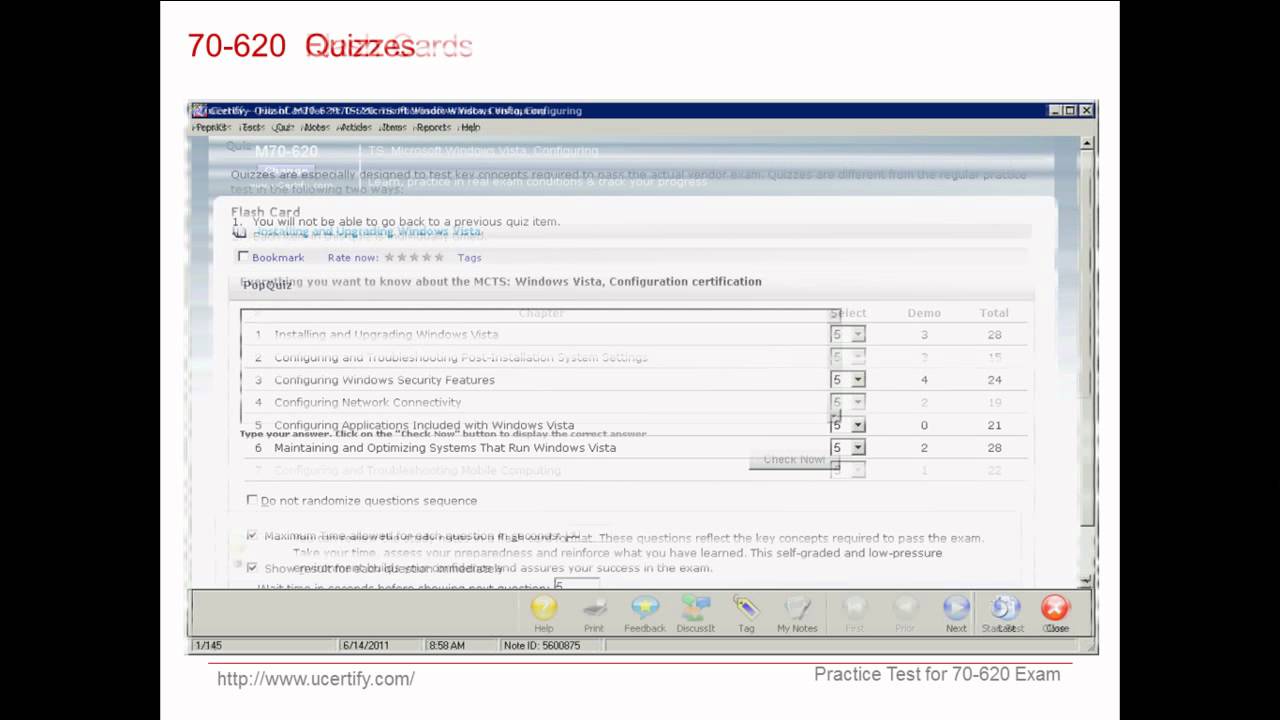Open Select dropdown for Configuring Applications row

(848, 425)
